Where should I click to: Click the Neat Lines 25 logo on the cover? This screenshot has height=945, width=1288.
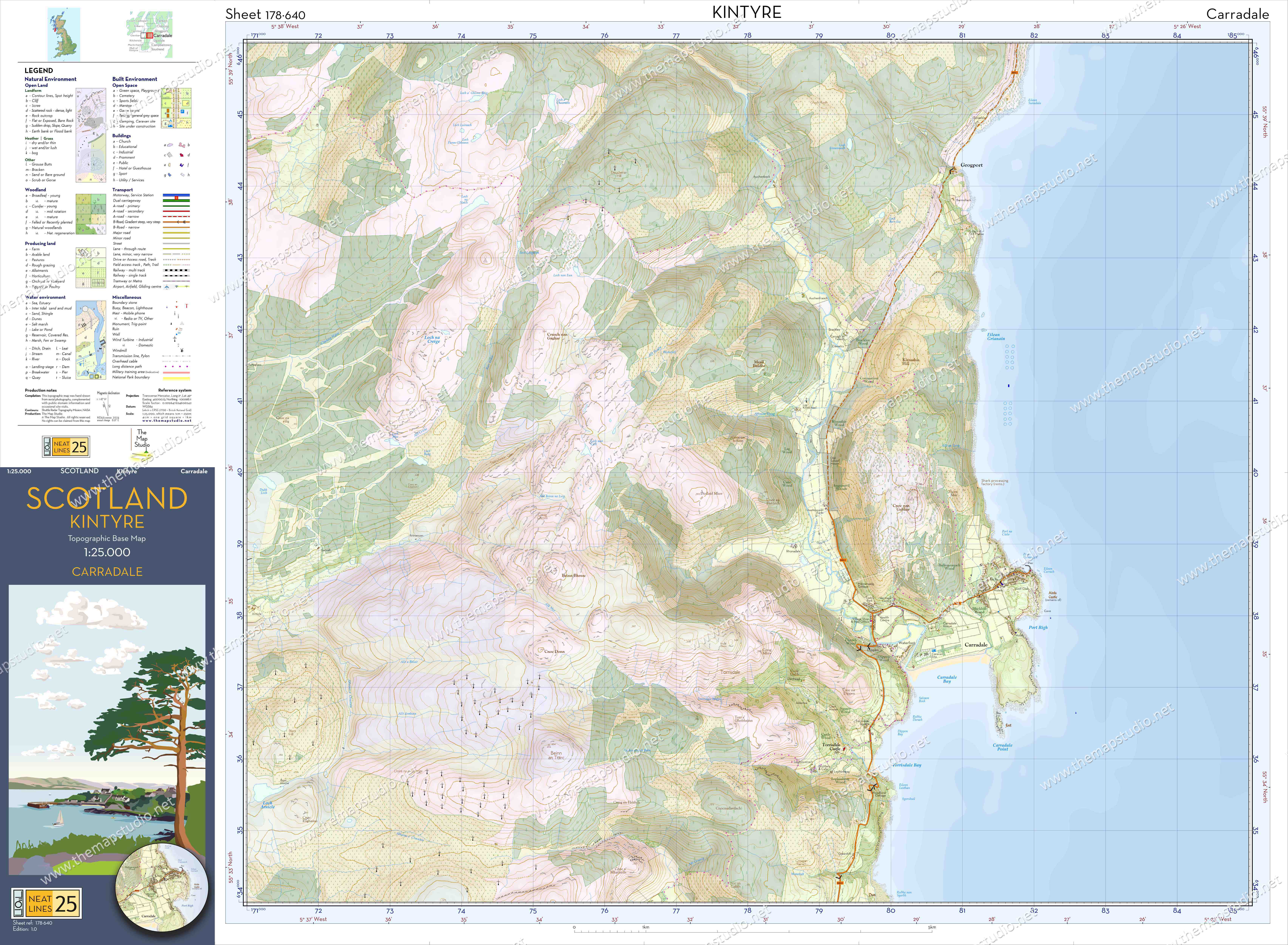(x=46, y=903)
